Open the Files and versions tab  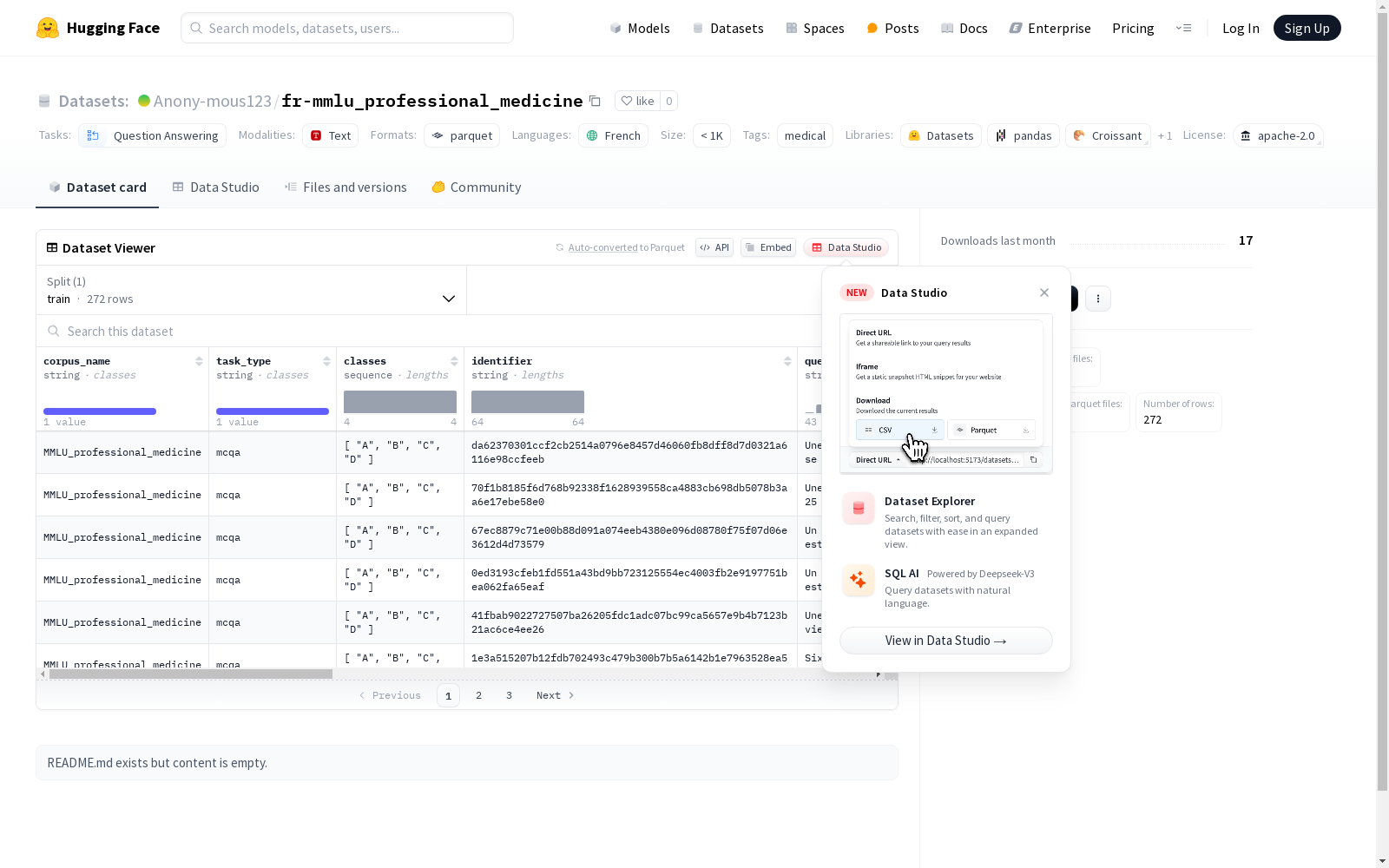coord(346,187)
